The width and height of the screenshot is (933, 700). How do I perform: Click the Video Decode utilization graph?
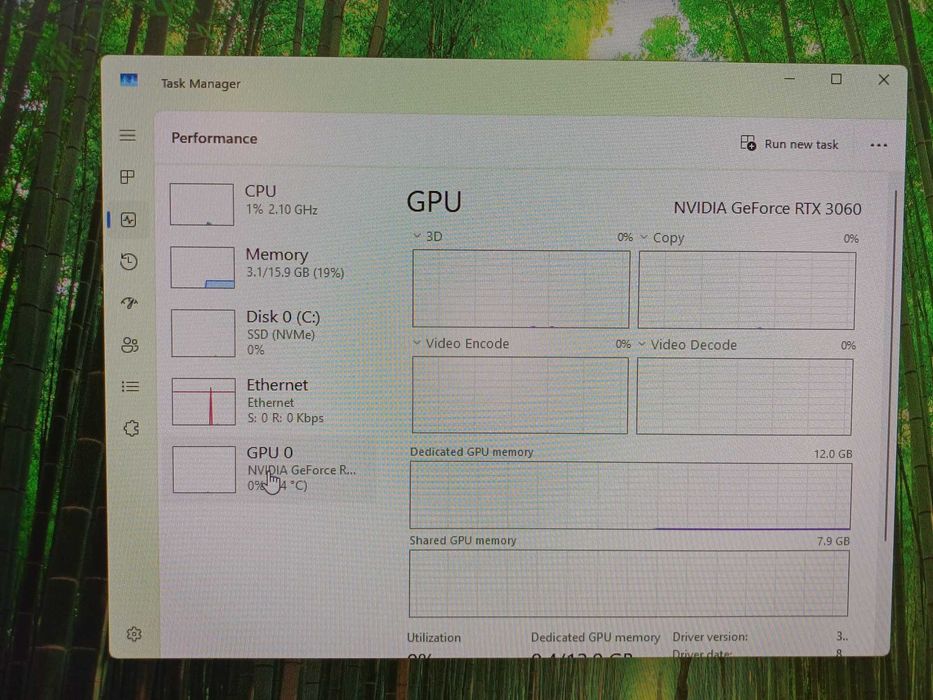pos(744,396)
